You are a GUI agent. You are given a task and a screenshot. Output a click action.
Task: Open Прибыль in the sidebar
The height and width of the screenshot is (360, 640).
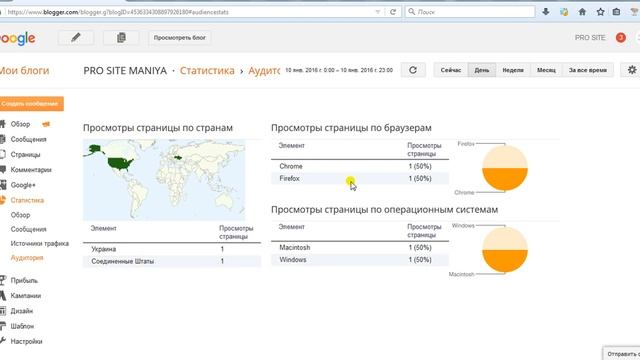(24, 281)
